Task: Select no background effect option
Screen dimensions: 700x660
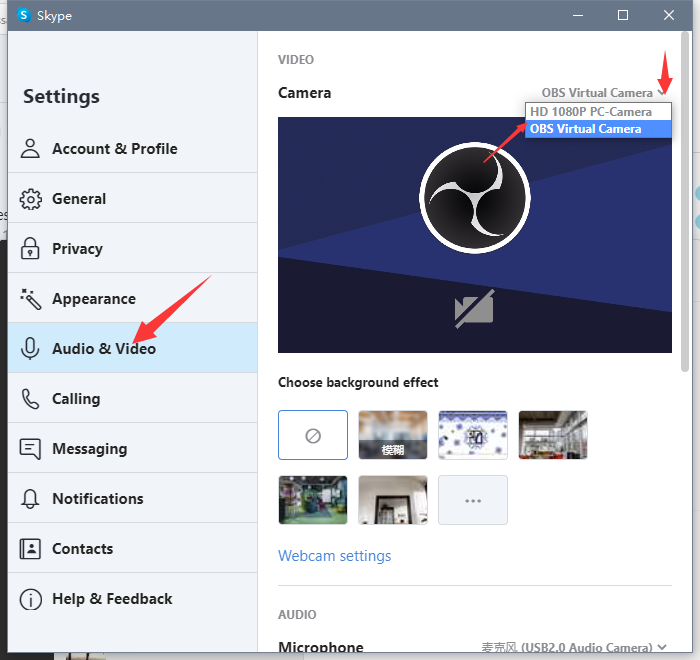Action: point(312,435)
